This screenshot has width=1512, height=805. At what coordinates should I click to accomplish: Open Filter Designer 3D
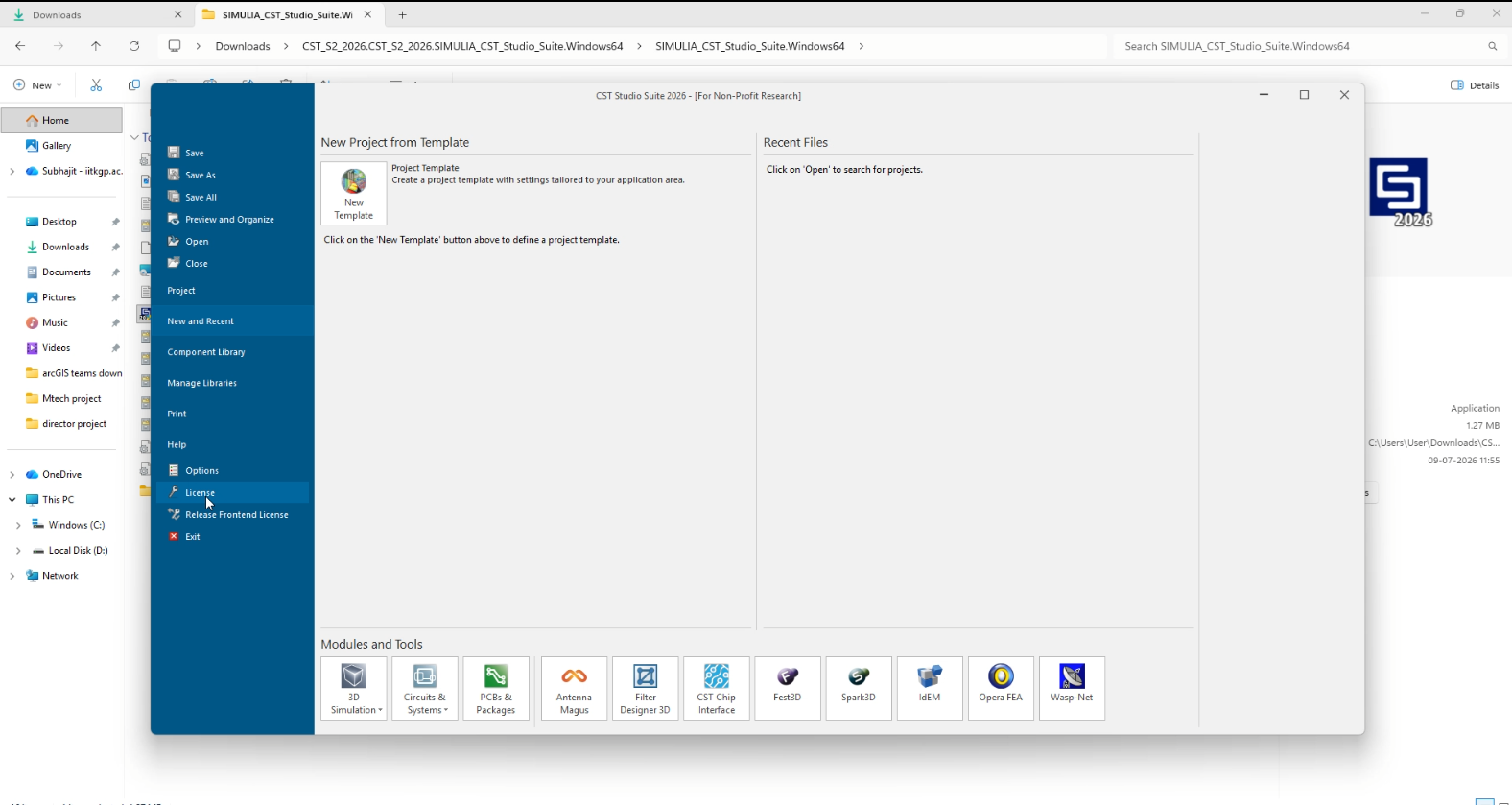pyautogui.click(x=646, y=688)
